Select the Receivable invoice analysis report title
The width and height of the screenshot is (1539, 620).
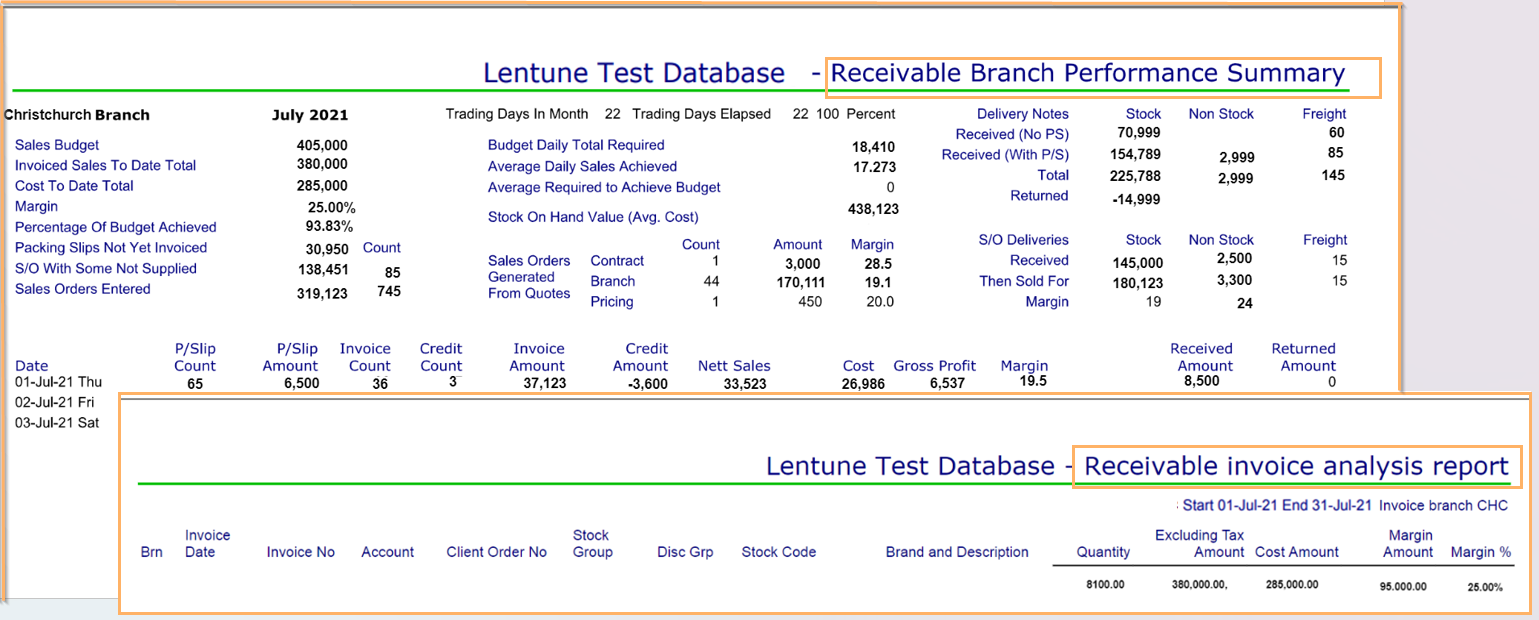(x=1297, y=466)
